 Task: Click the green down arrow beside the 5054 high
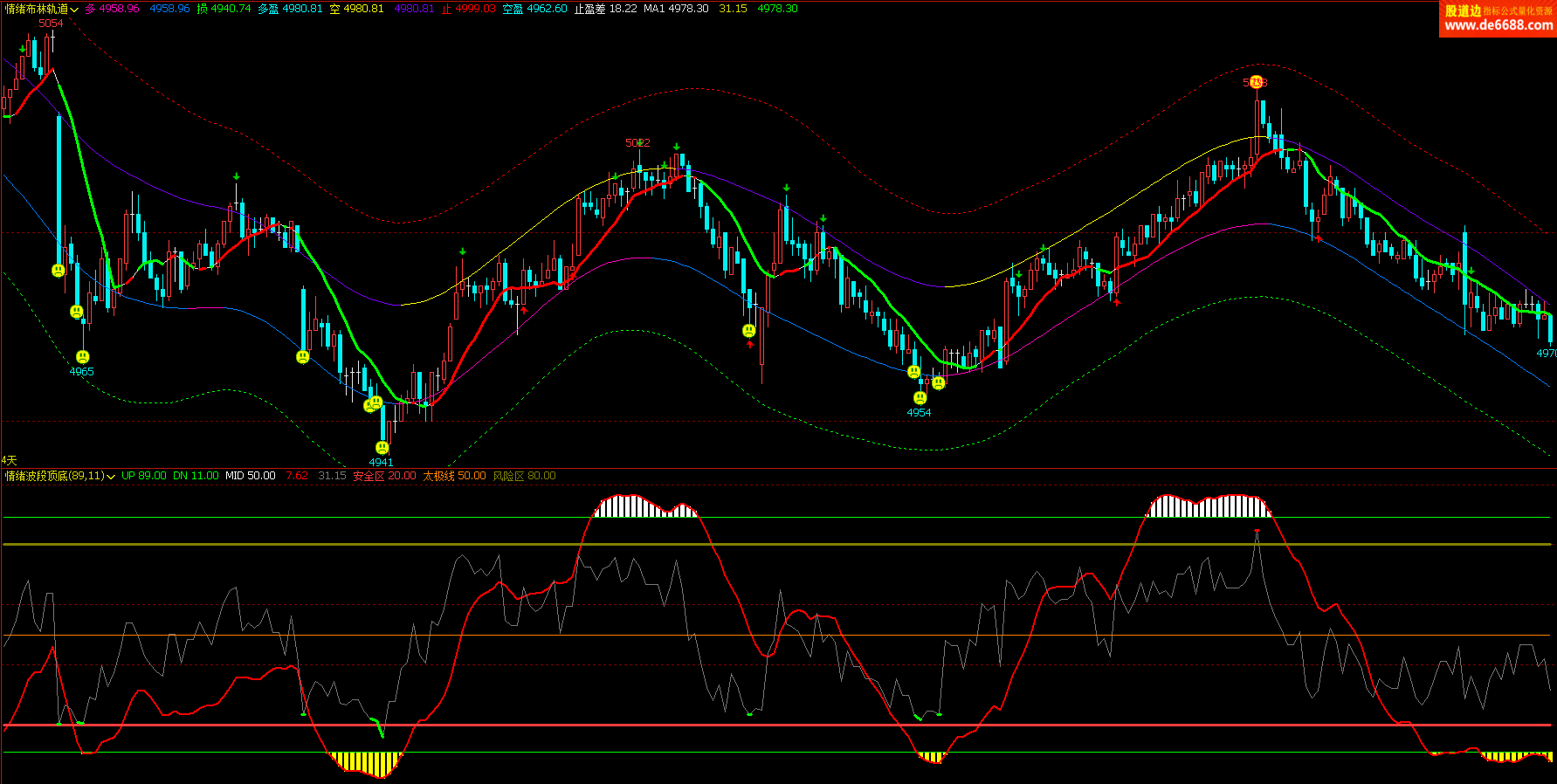[x=23, y=50]
